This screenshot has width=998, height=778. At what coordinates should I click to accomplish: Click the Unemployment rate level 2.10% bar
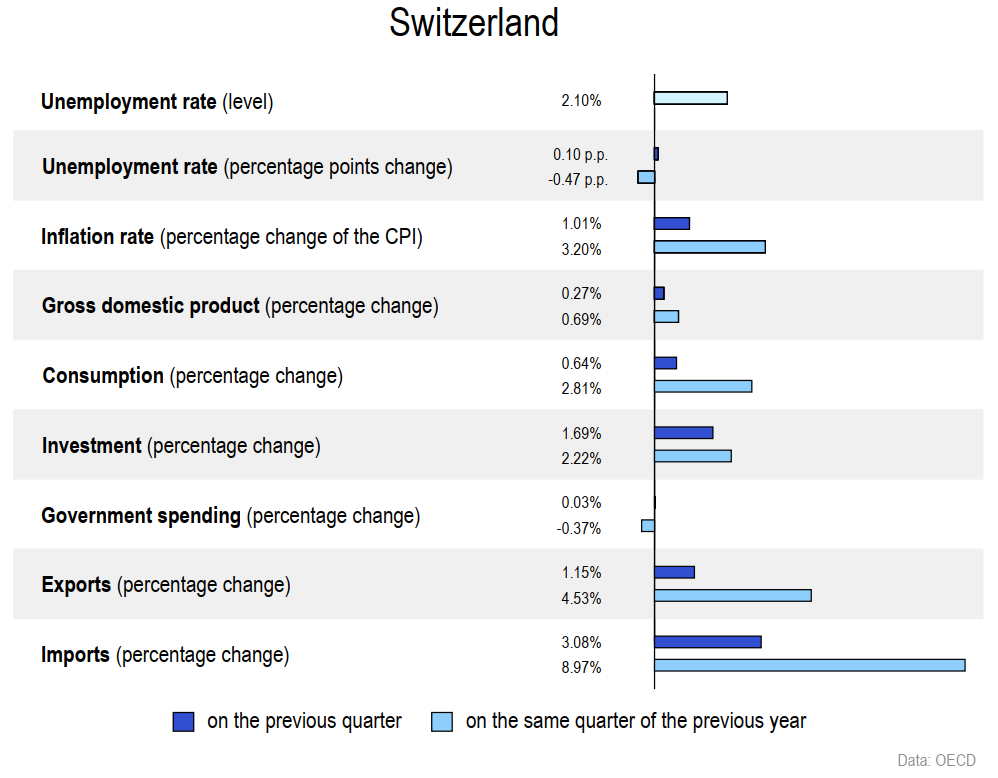[690, 98]
